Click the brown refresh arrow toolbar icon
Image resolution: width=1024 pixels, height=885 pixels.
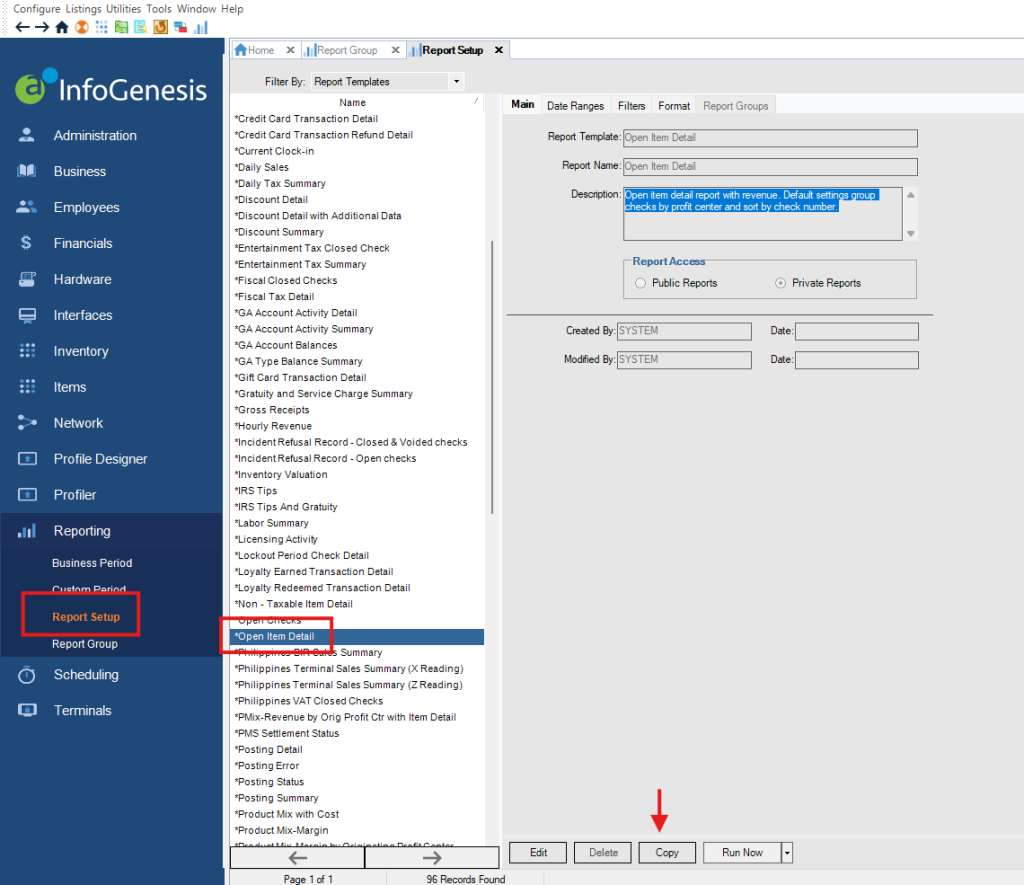pyautogui.click(x=160, y=27)
